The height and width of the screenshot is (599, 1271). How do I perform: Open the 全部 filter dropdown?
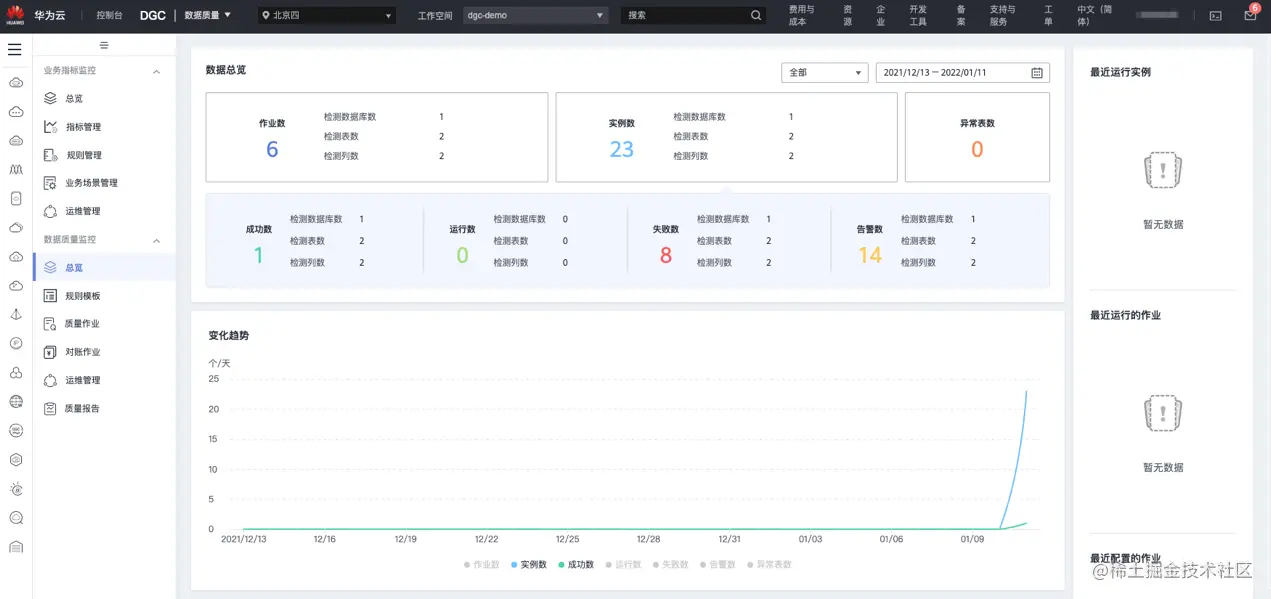point(824,73)
